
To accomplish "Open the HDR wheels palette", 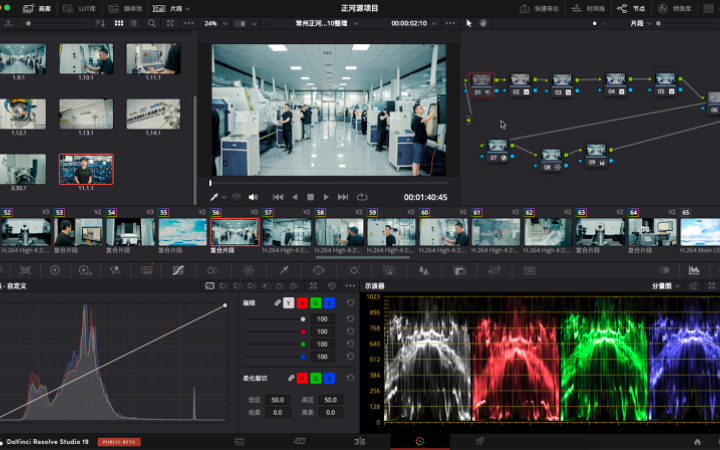I will point(85,270).
